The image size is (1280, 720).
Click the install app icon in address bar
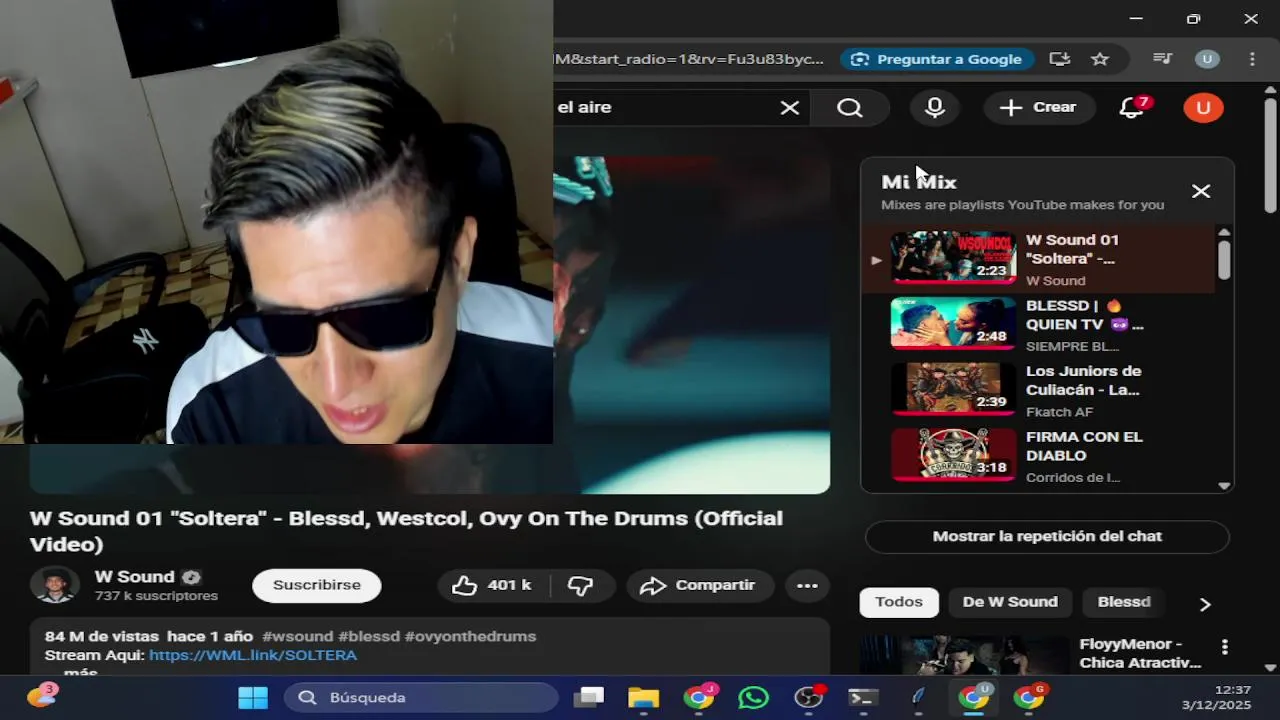pos(1060,59)
